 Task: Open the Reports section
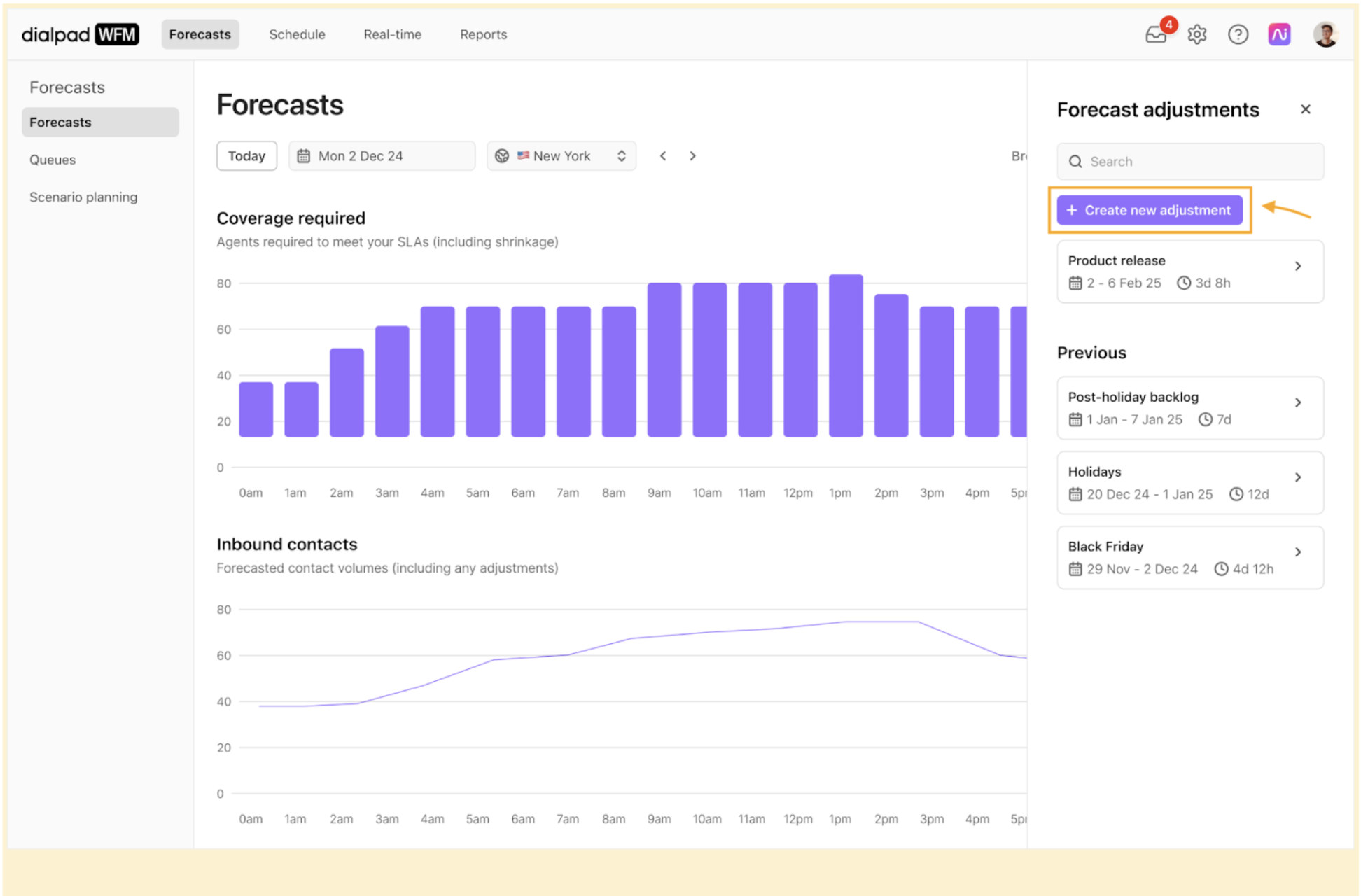pos(483,34)
